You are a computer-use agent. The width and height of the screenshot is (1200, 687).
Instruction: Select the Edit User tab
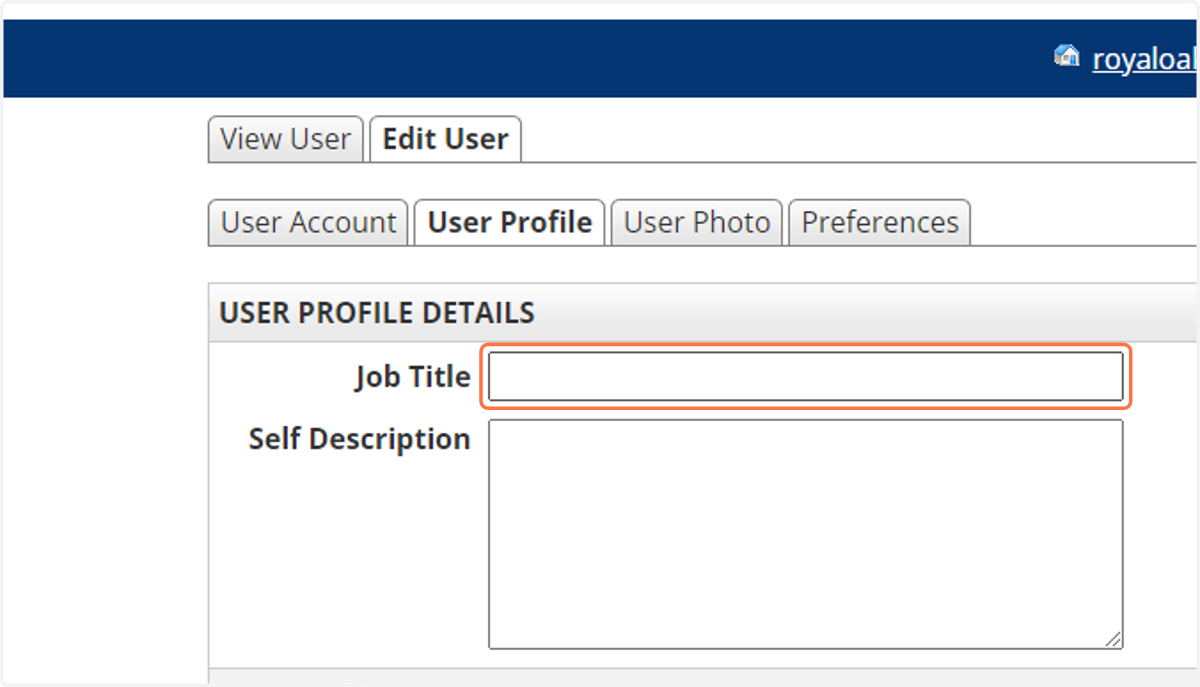pyautogui.click(x=446, y=139)
